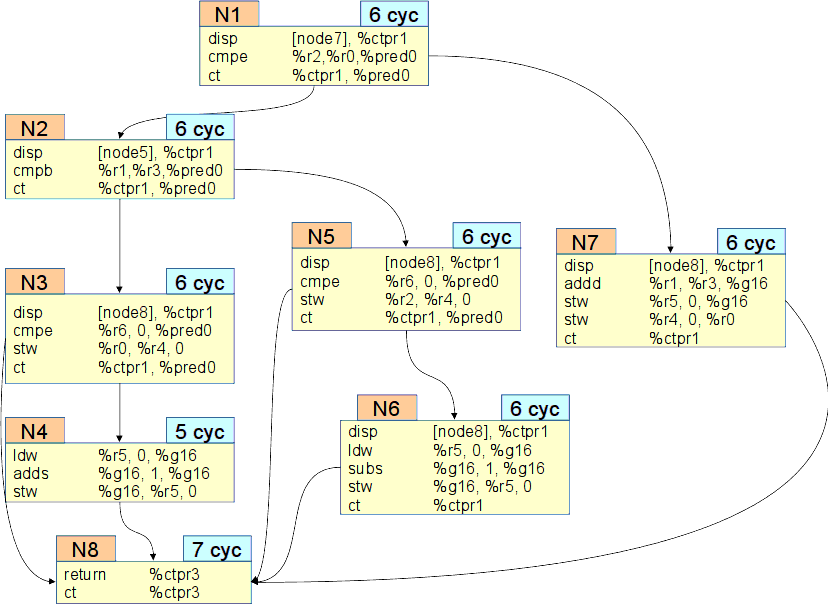Click the 7 cyc badge on N8
Image resolution: width=828 pixels, height=604 pixels.
217,549
